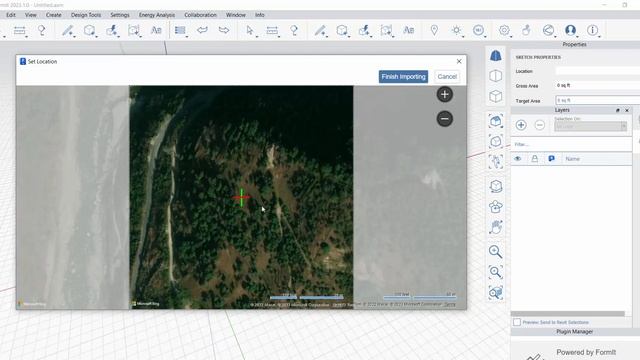Screen dimensions: 640x360
Task: Open the Edit menu
Action: [11, 15]
